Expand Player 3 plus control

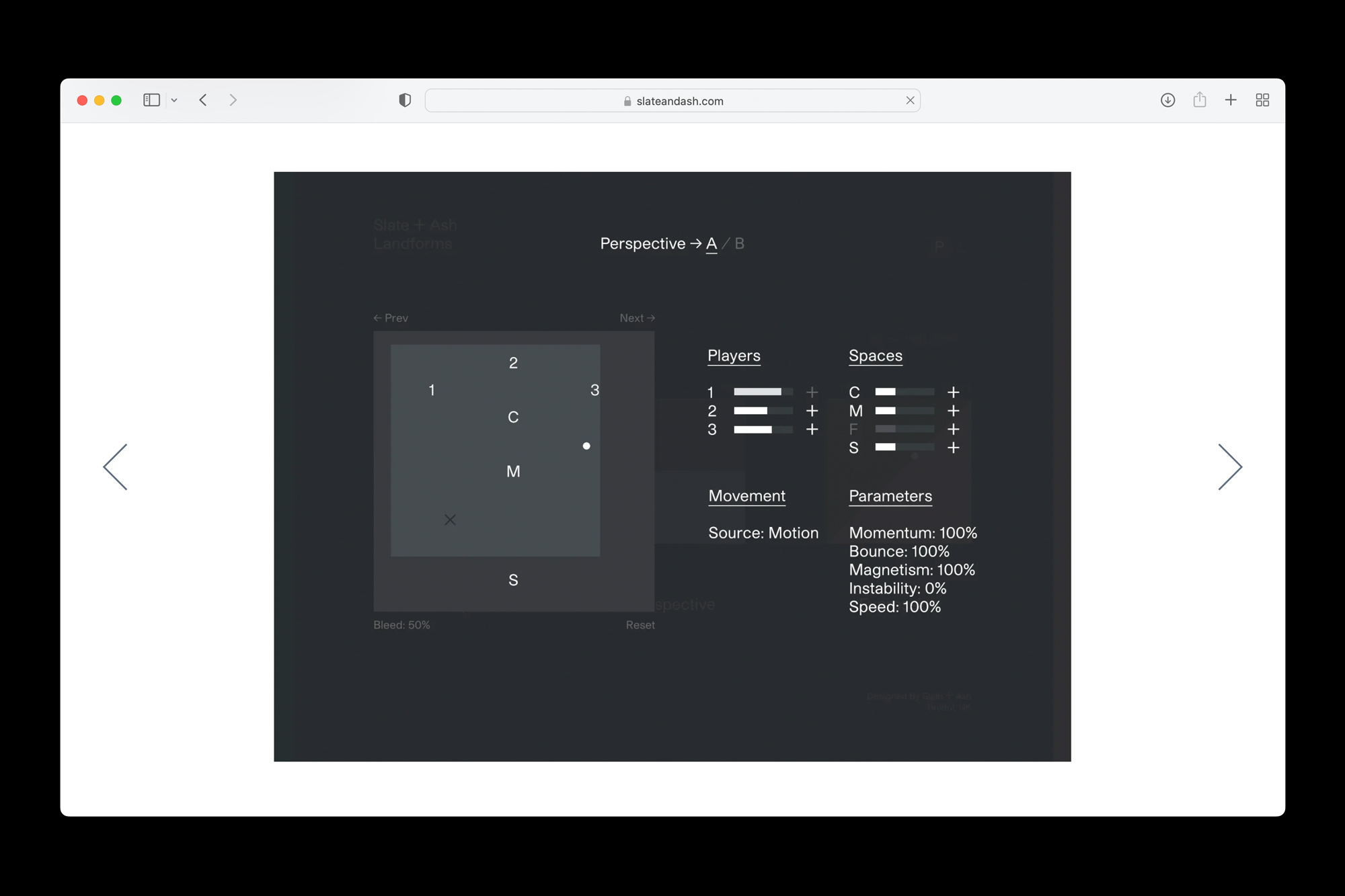tap(812, 430)
